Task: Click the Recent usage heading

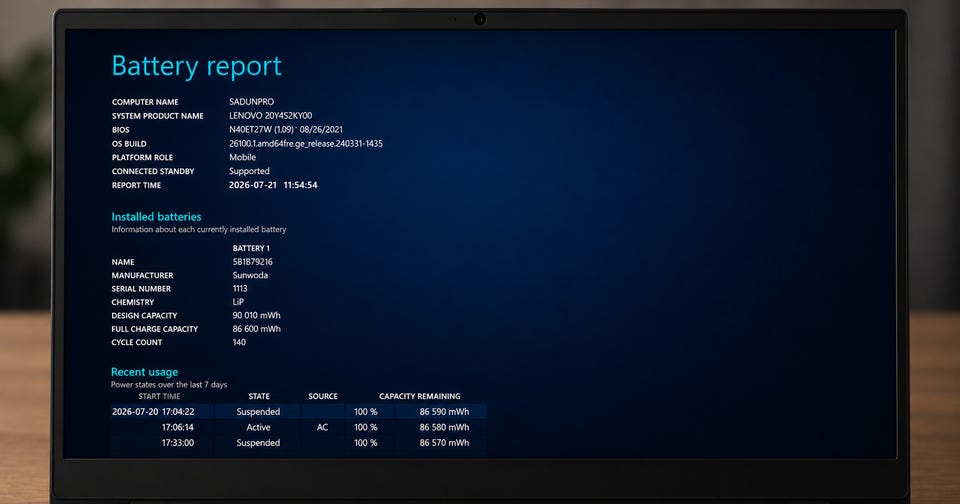Action: (x=144, y=372)
